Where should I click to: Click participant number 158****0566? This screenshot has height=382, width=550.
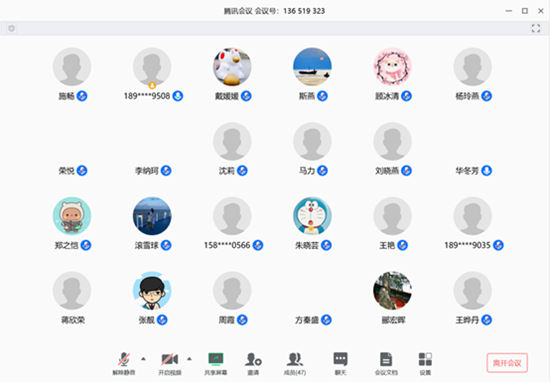point(227,245)
